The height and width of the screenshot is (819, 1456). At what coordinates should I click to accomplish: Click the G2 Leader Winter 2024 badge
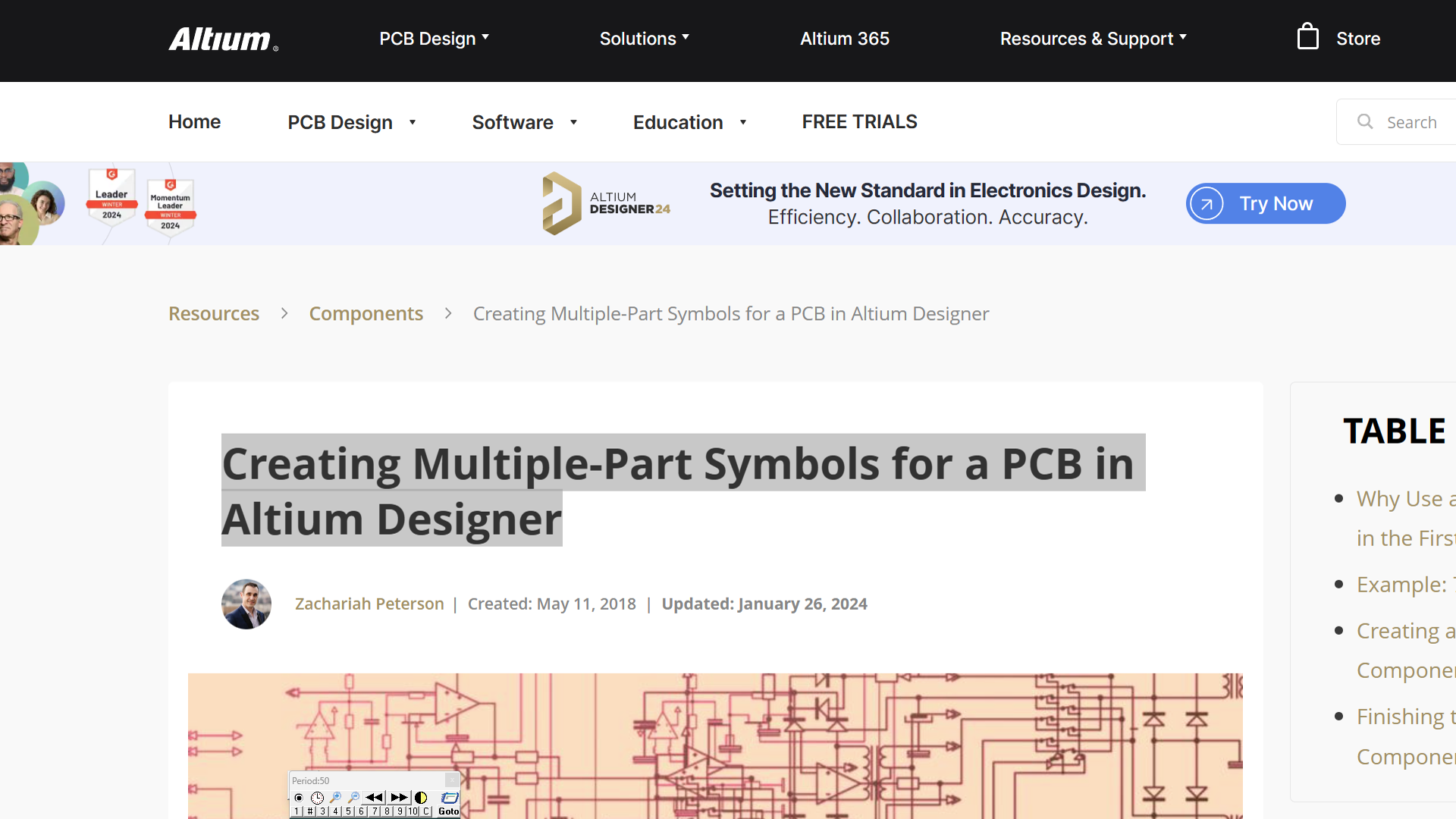(111, 196)
